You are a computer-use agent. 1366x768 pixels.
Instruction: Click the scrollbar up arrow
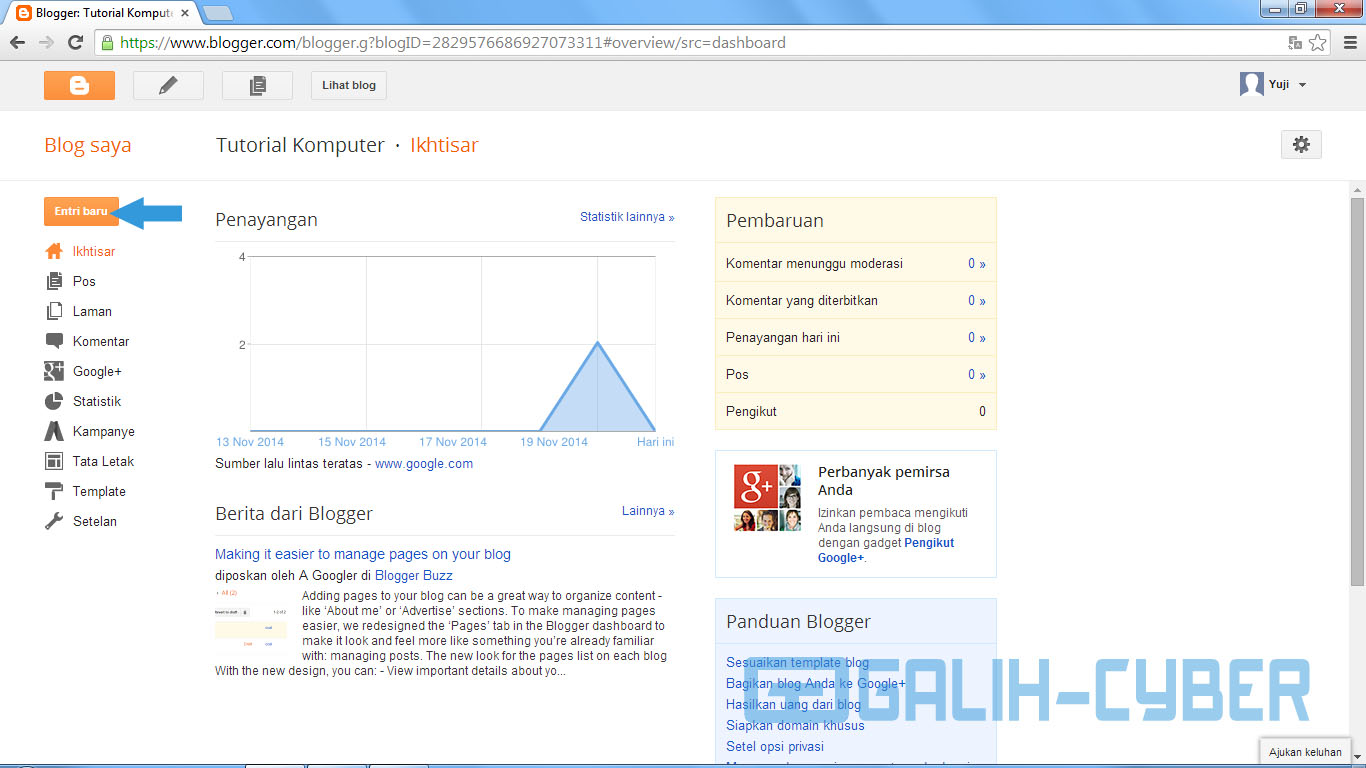point(1357,189)
